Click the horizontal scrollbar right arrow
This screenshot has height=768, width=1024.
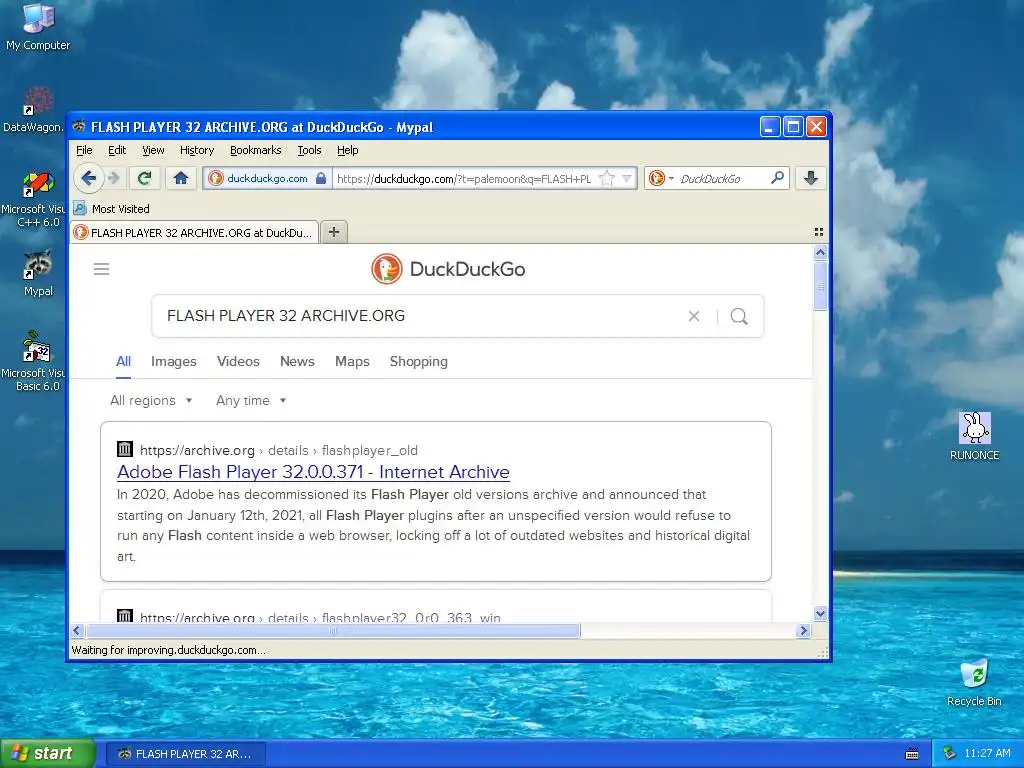pos(804,630)
